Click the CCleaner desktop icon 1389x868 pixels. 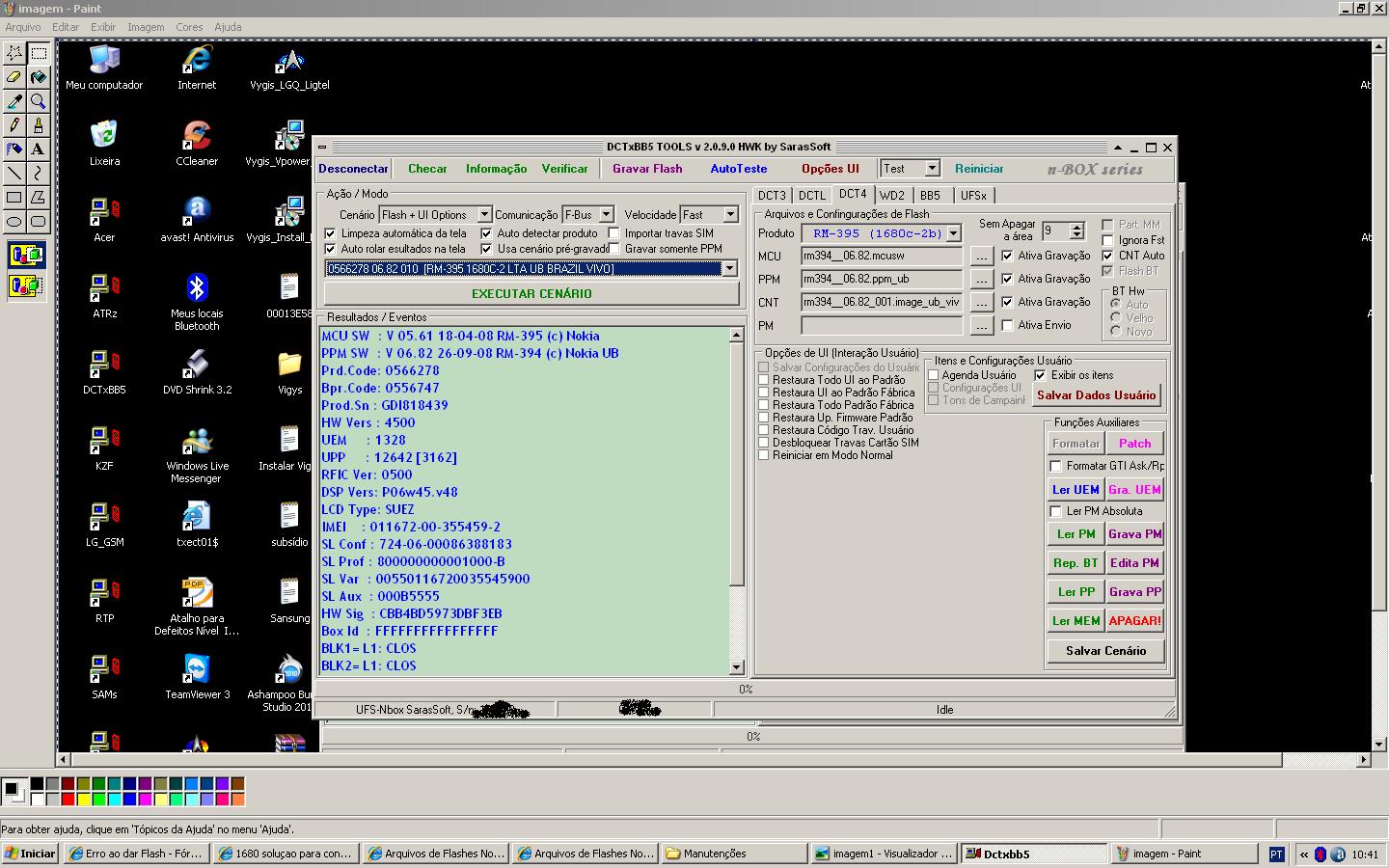coord(197,143)
